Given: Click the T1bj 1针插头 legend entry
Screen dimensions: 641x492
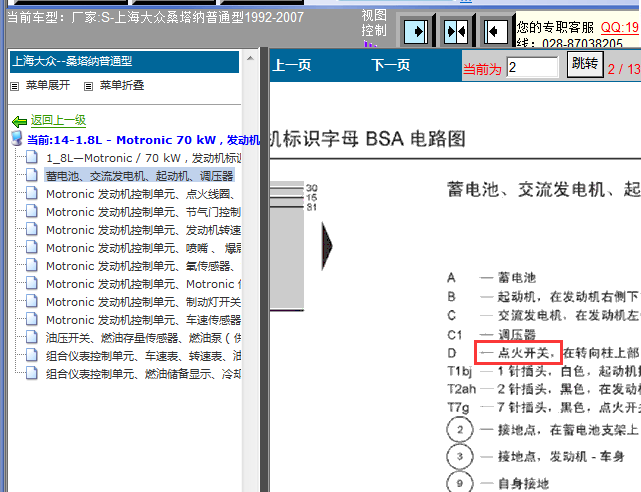Looking at the screenshot, I should point(543,371).
